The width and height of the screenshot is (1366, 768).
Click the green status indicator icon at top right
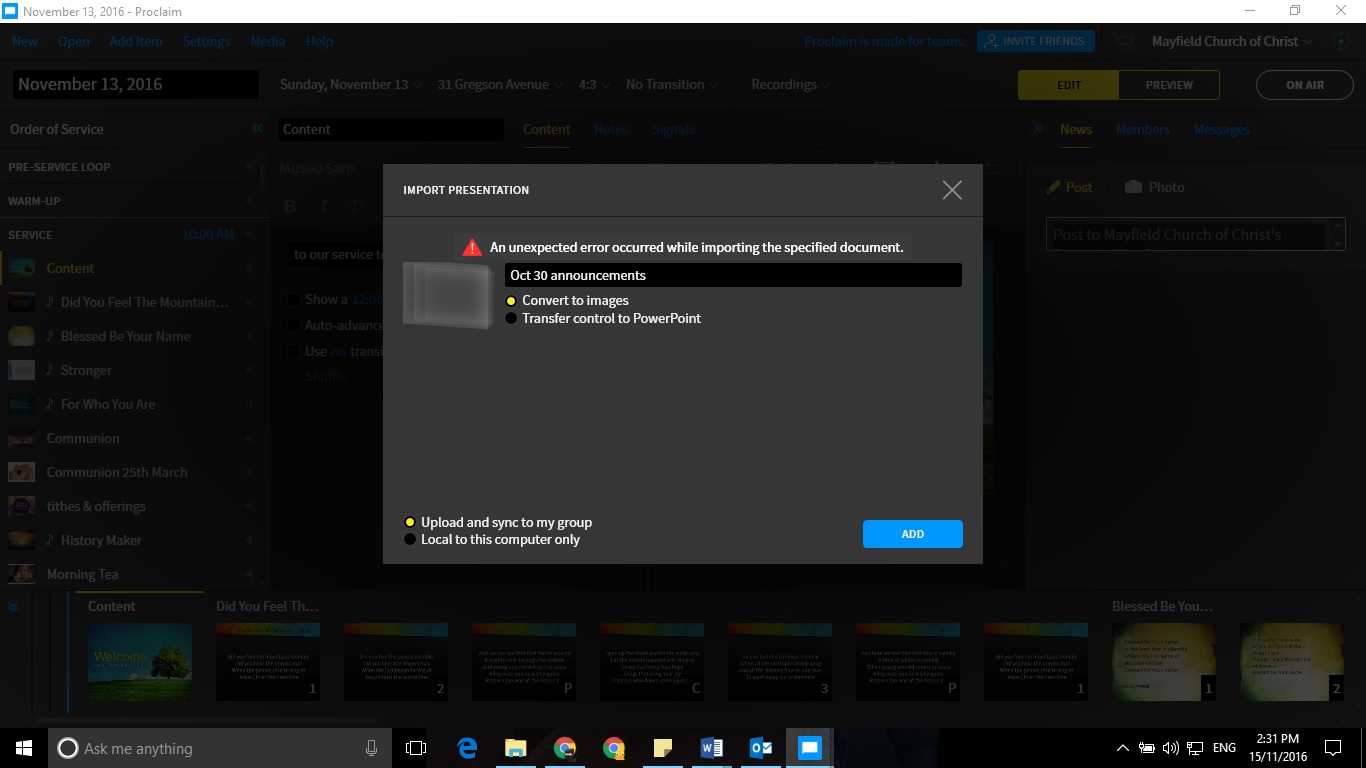(1341, 42)
